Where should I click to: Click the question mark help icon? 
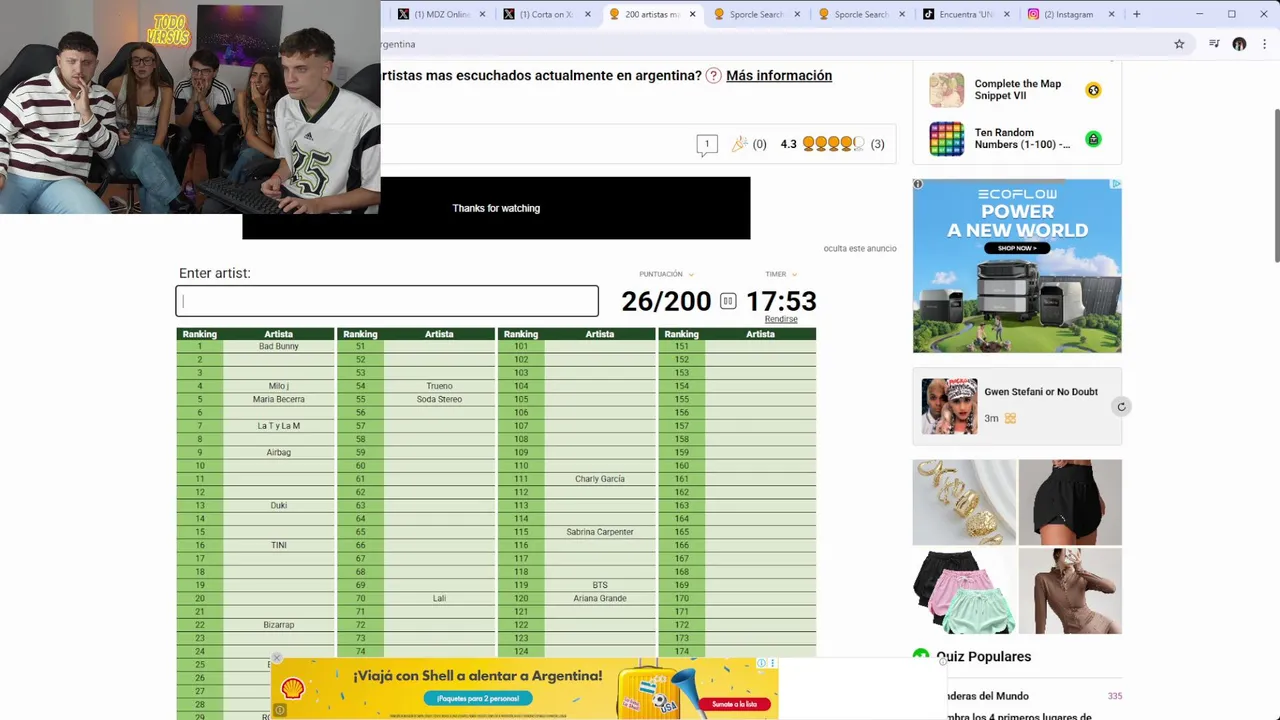(x=713, y=76)
